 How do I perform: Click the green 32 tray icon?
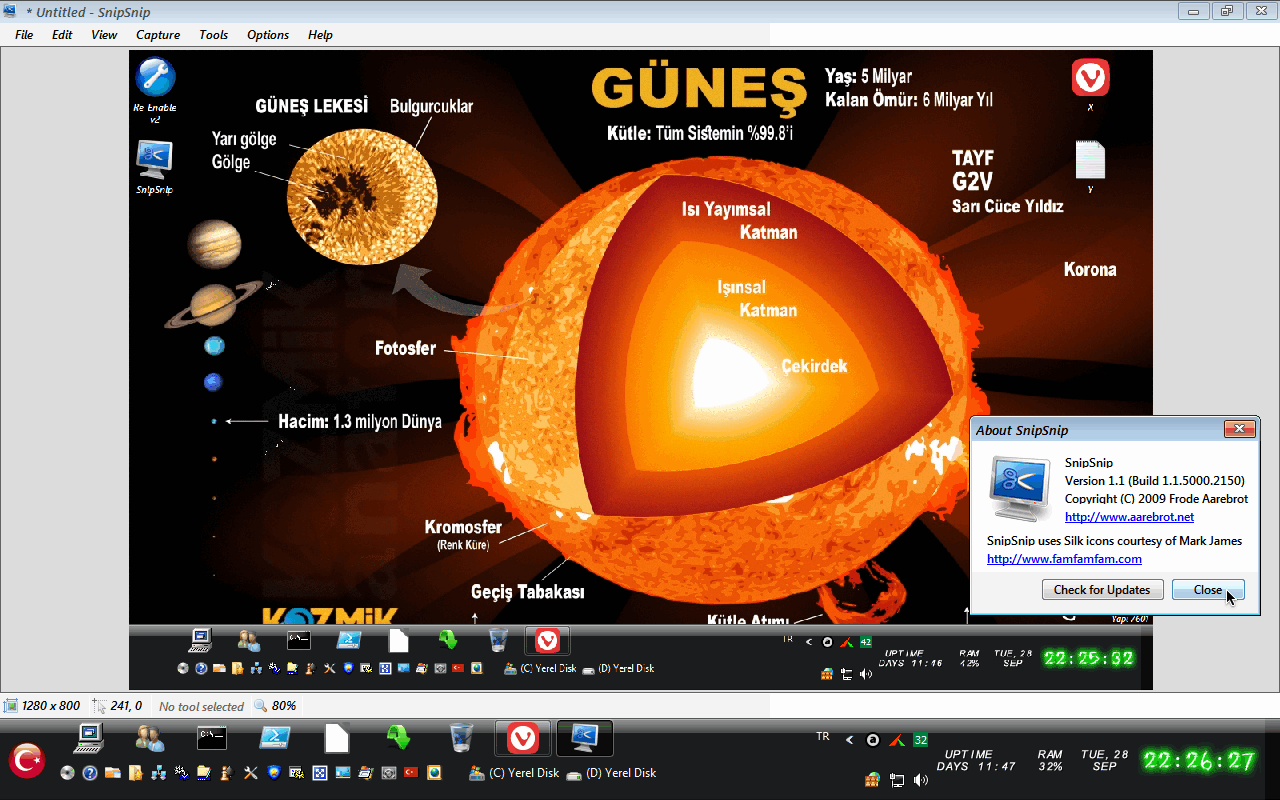coord(921,740)
